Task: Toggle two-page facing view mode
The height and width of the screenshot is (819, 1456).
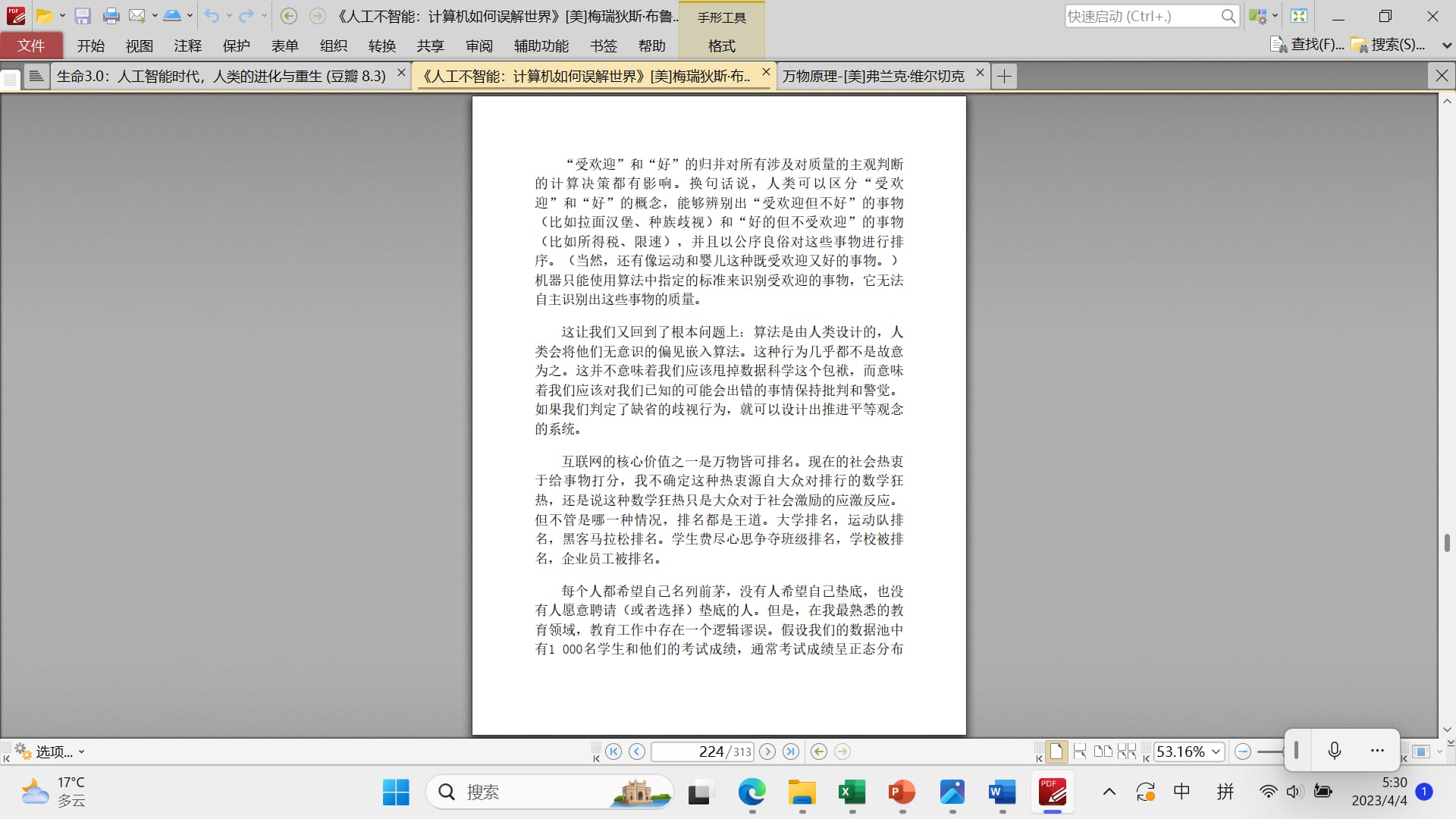Action: [x=1103, y=752]
